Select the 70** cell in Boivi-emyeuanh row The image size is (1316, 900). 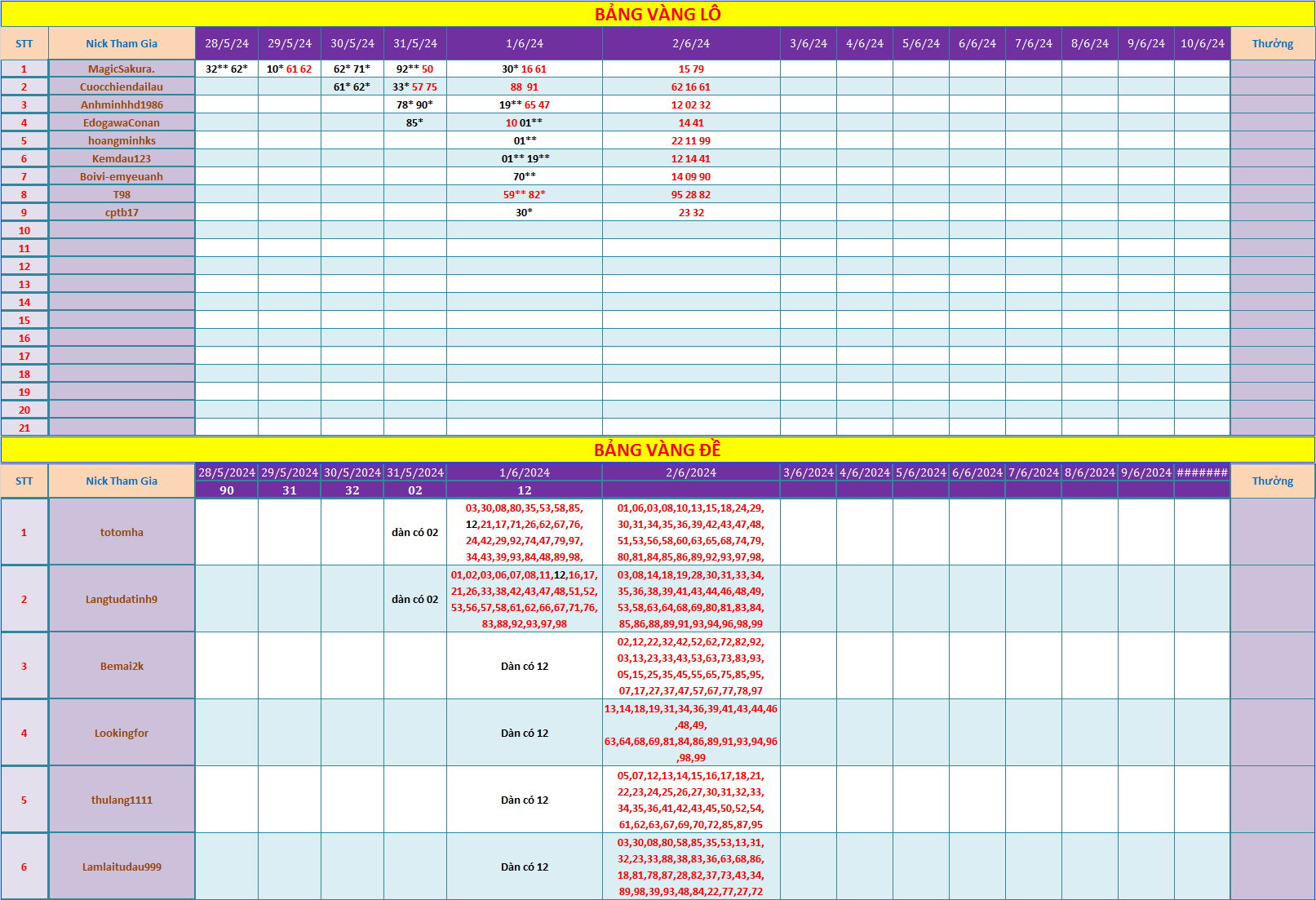coord(525,176)
